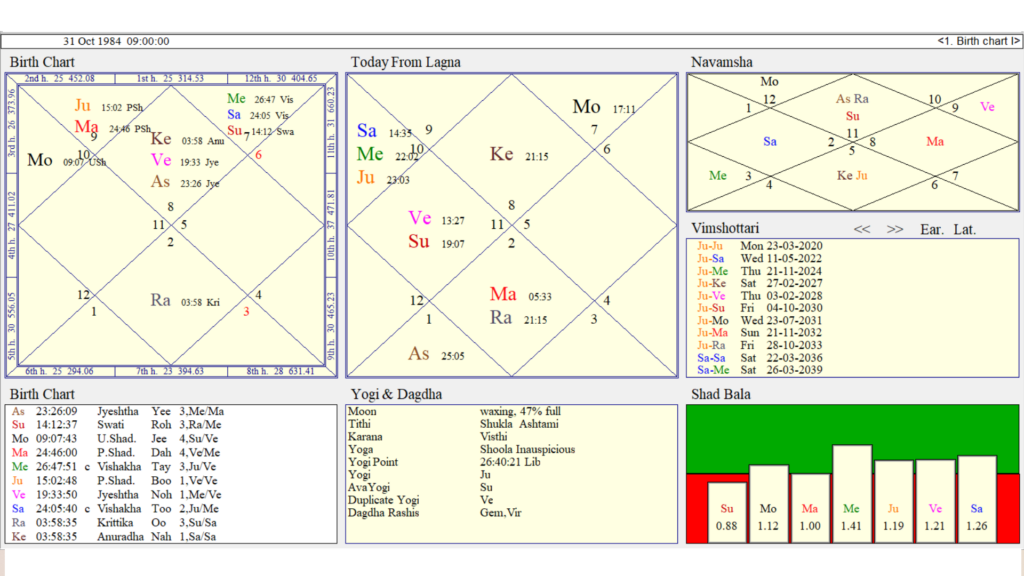Click the Tithi 'Shukla Ashtami' value

(x=519, y=424)
